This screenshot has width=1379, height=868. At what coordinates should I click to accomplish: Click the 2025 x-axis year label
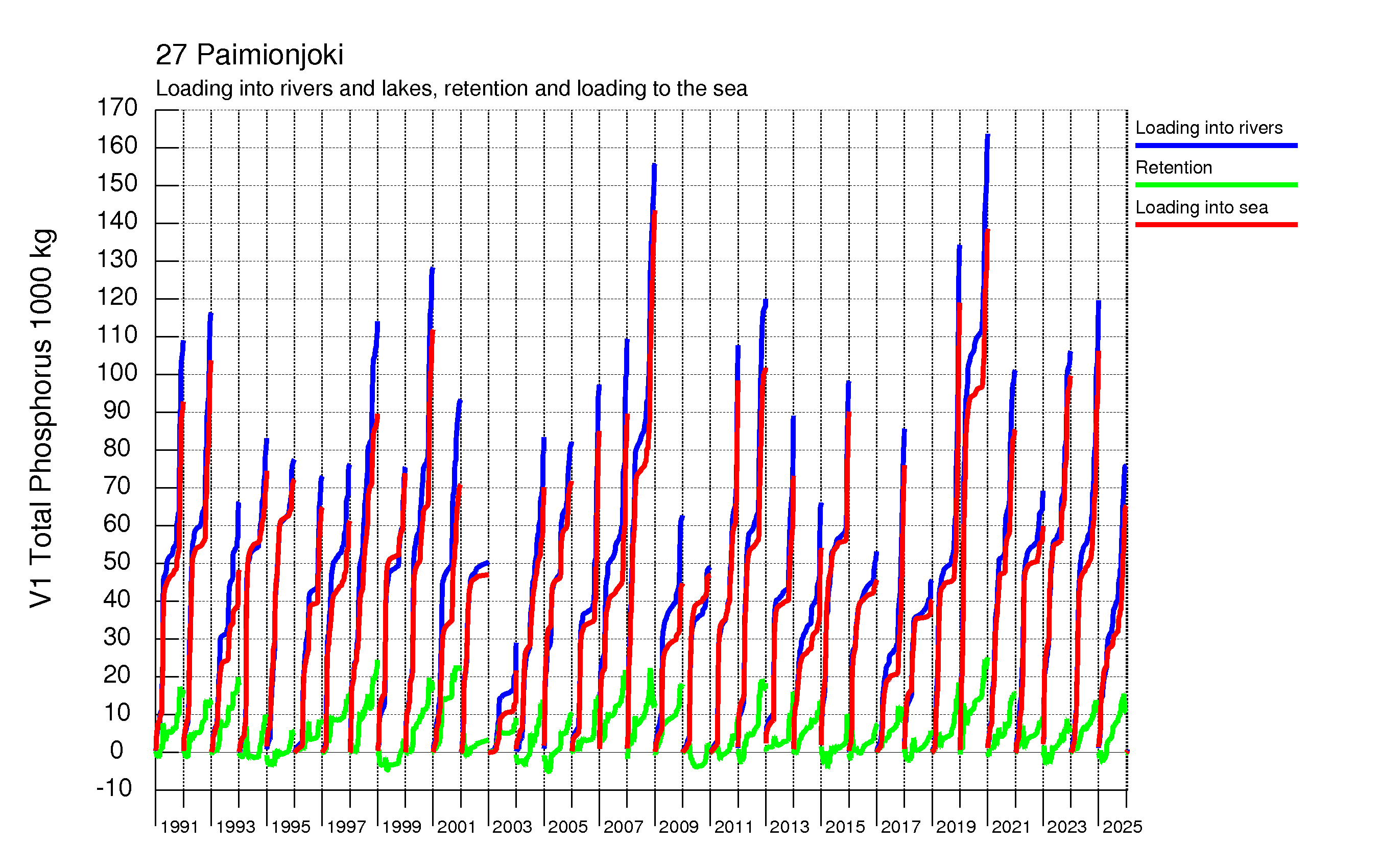(x=1122, y=827)
